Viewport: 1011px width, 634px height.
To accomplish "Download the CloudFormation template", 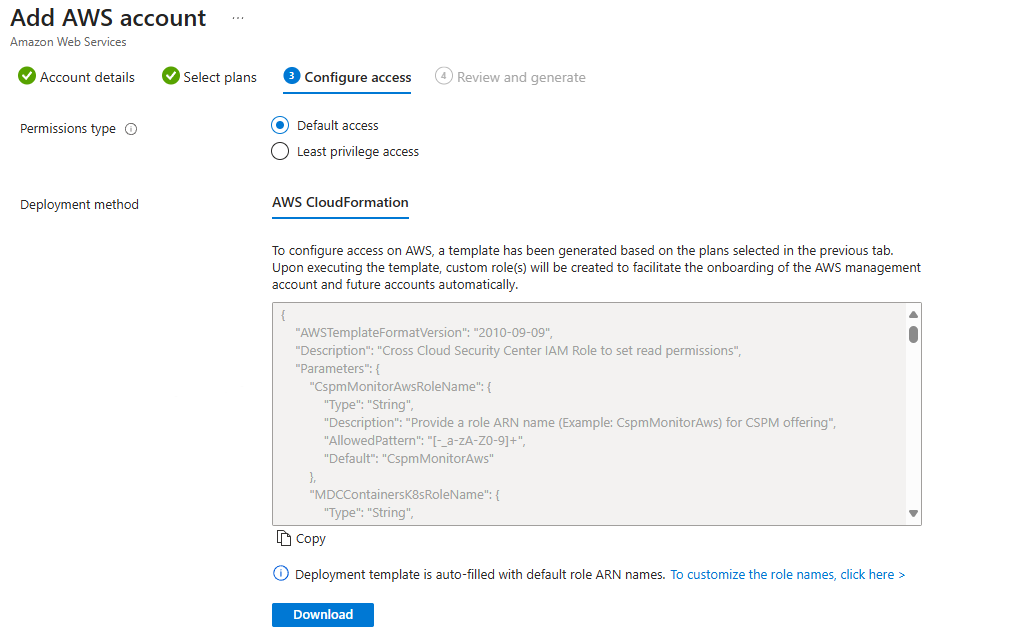I will (322, 615).
